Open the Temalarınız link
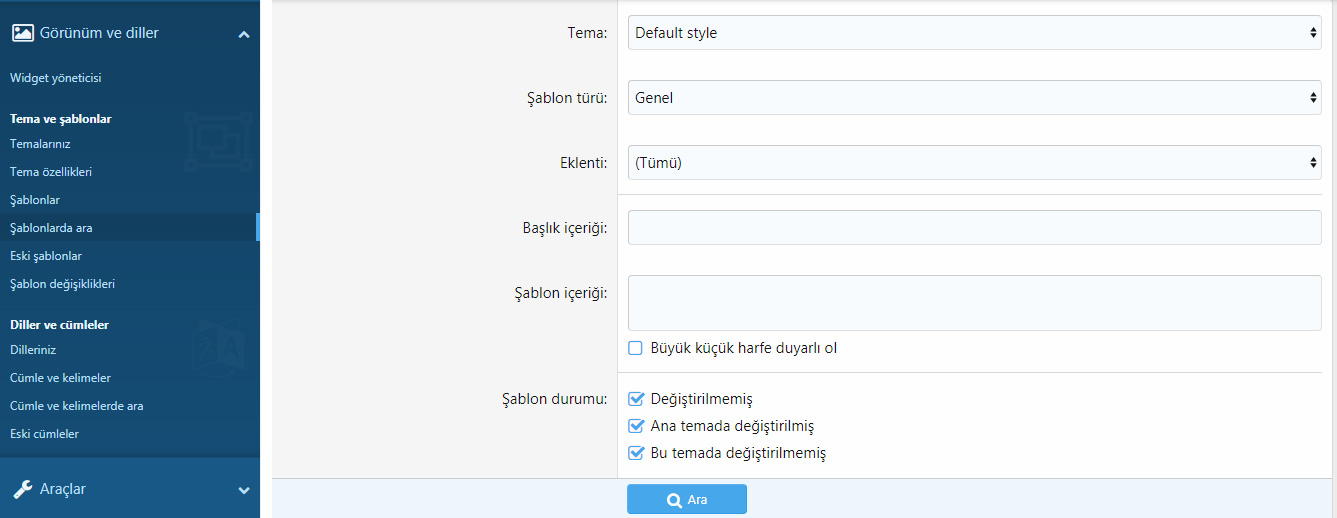This screenshot has height=518, width=1337. (40, 144)
